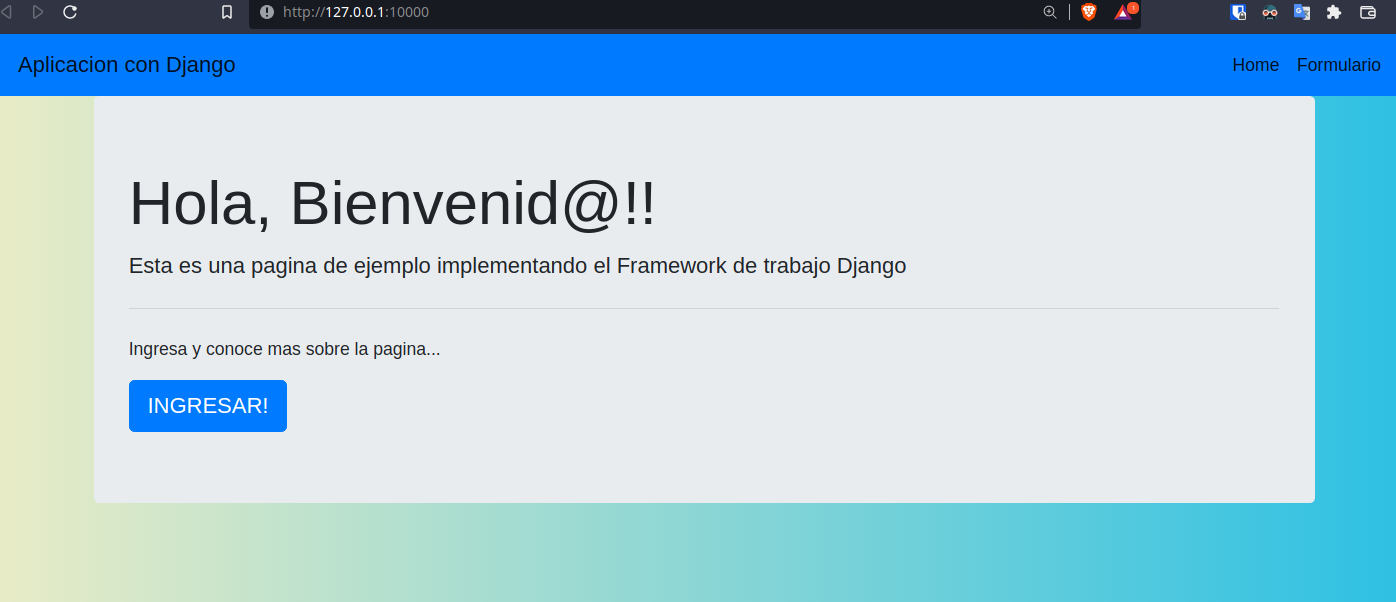Screen dimensions: 1396x602
Task: Click the browser forward arrow
Action: click(x=38, y=12)
